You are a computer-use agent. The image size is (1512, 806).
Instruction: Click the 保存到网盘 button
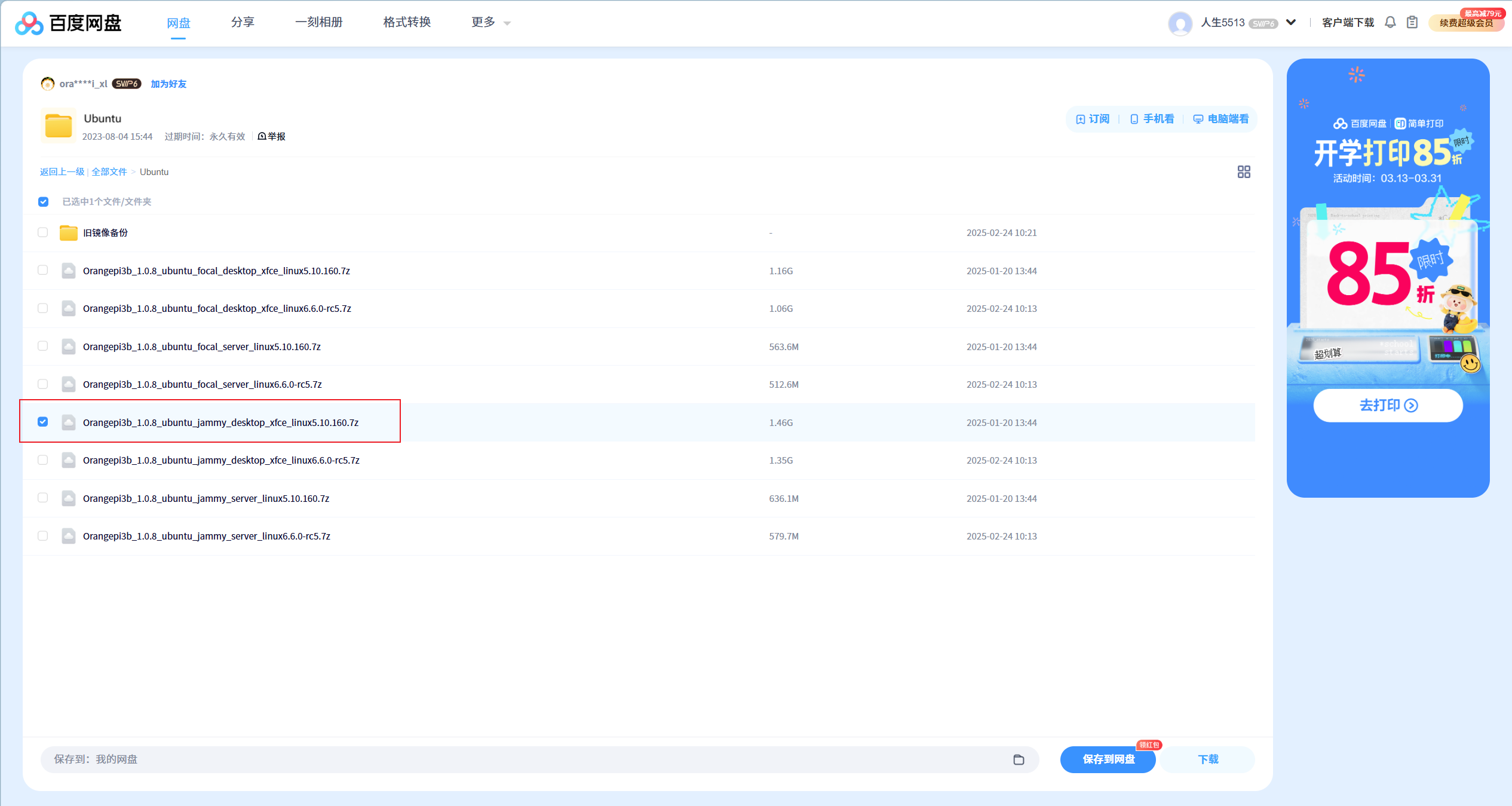pyautogui.click(x=1108, y=759)
